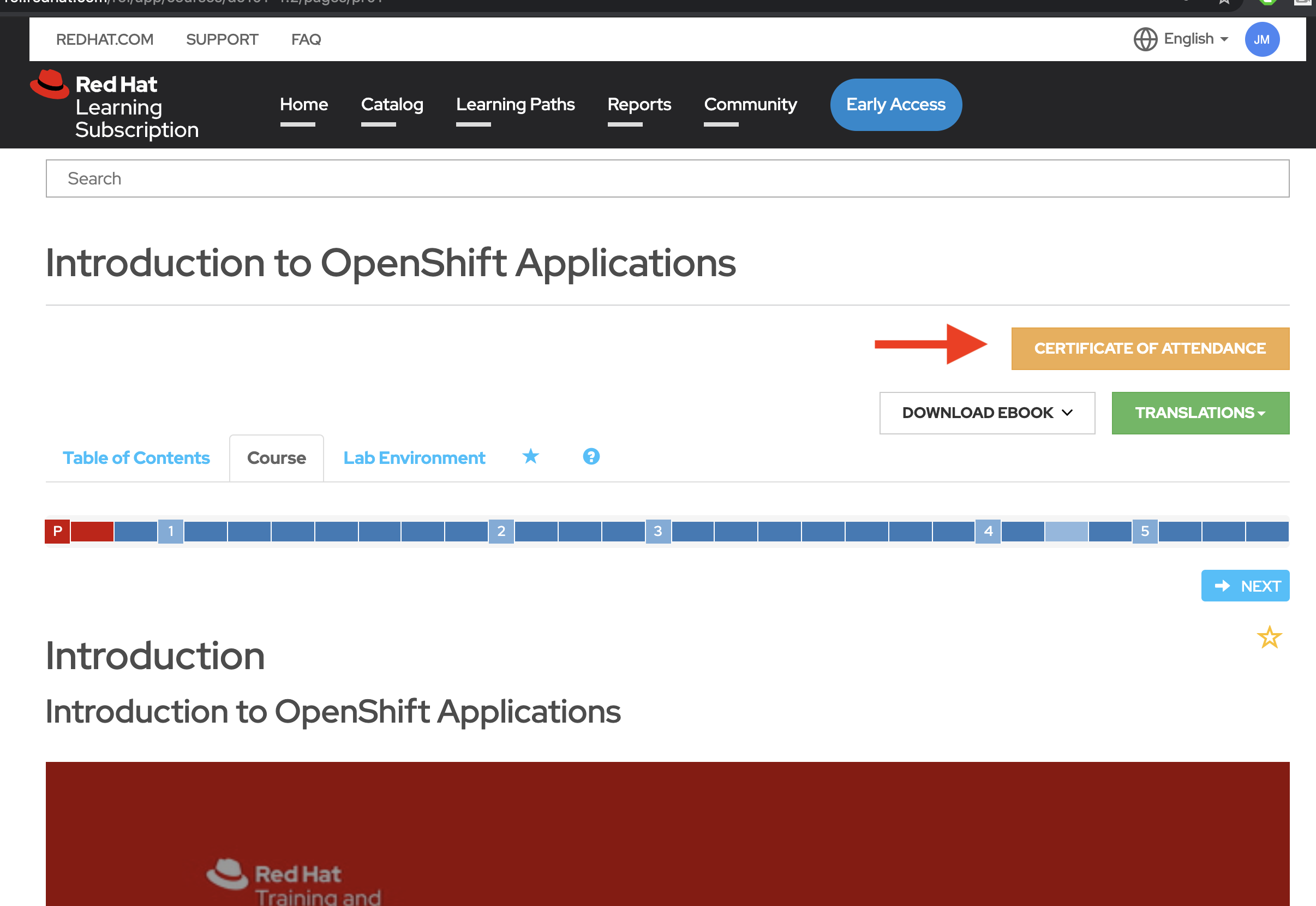Image resolution: width=1316 pixels, height=906 pixels.
Task: Jump to chapter 3 marker in progress bar
Action: (x=657, y=532)
